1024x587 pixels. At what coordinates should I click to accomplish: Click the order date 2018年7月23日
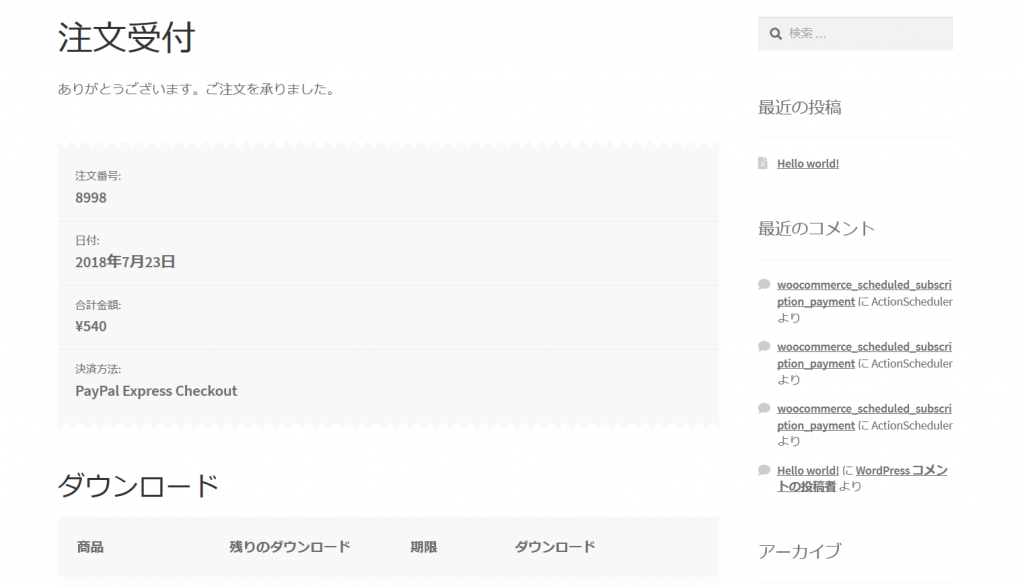click(x=125, y=262)
